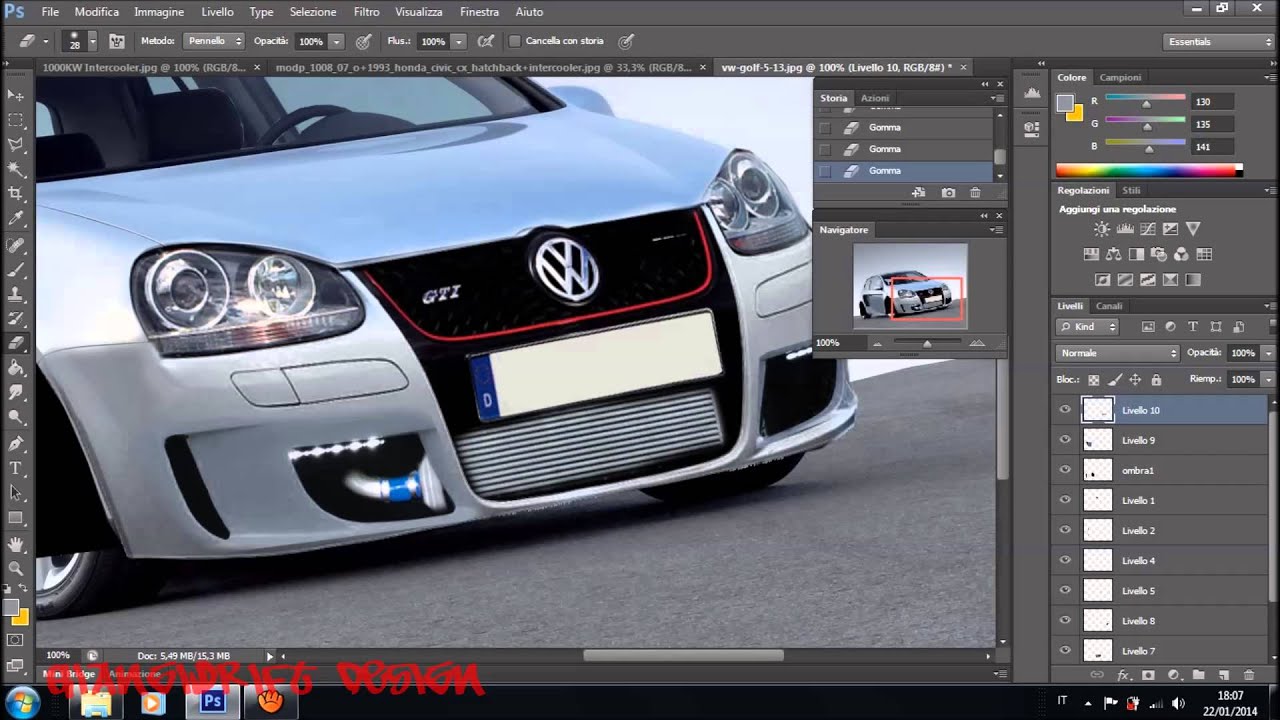
Task: Open the Normale blend mode dropdown
Action: [x=1118, y=353]
